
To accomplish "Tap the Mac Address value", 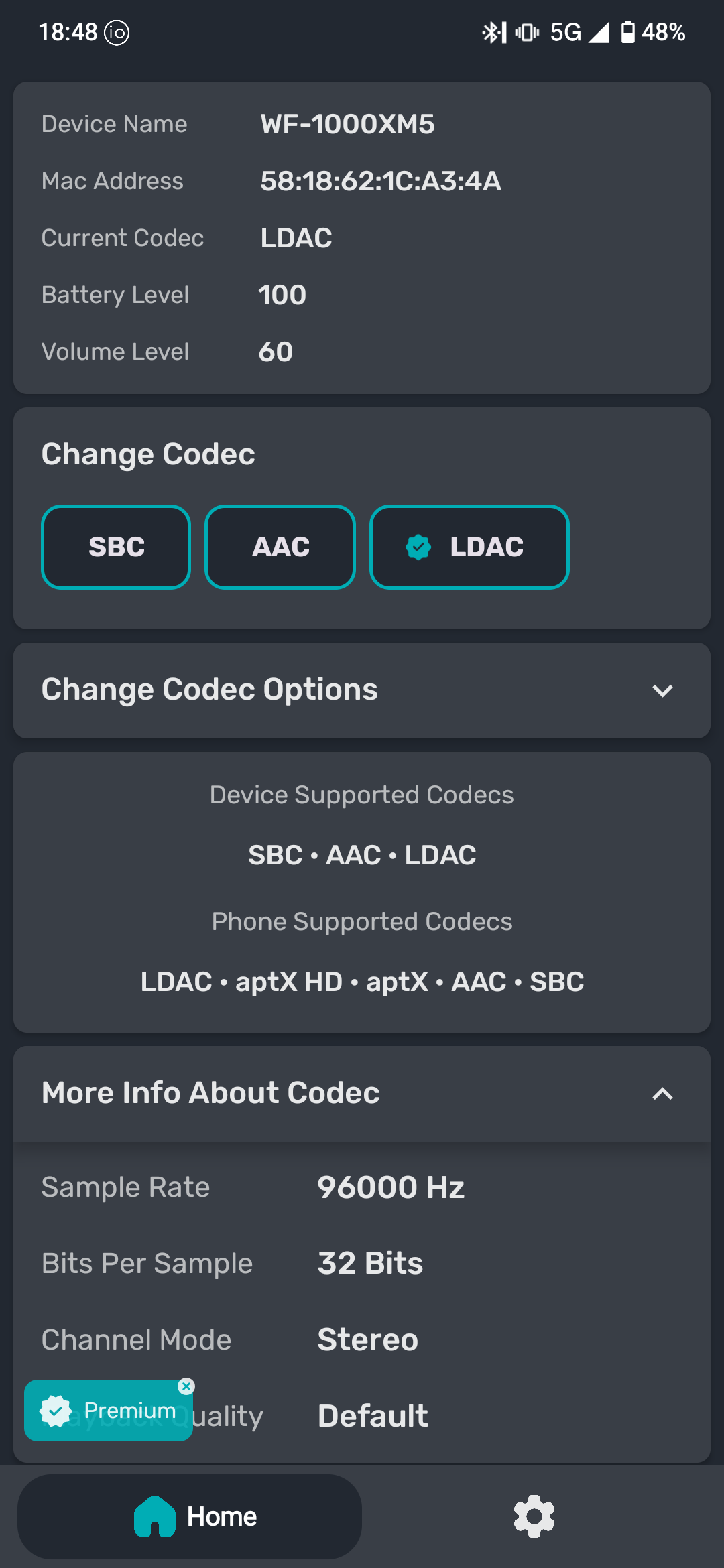I will 380,181.
